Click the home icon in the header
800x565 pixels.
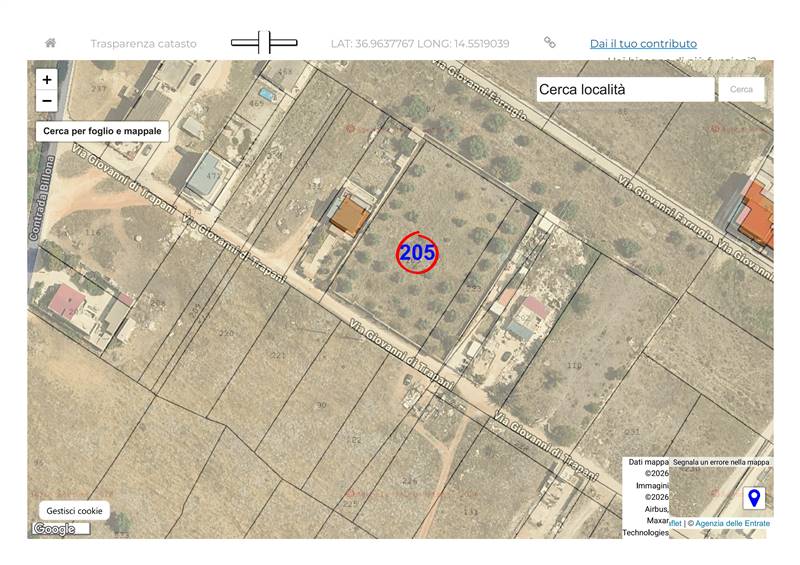click(50, 43)
